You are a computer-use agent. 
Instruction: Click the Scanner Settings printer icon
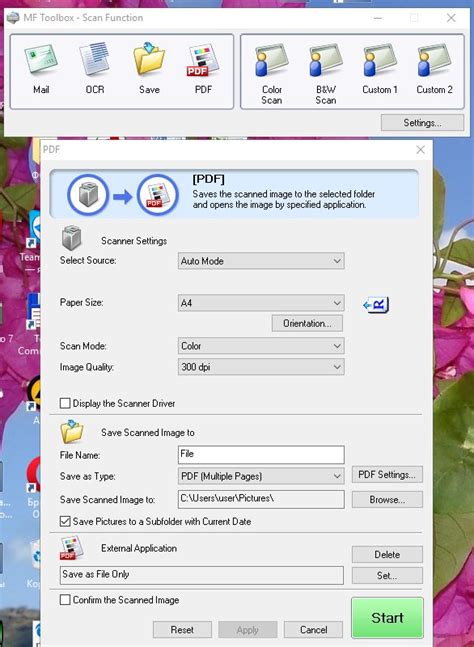click(71, 238)
